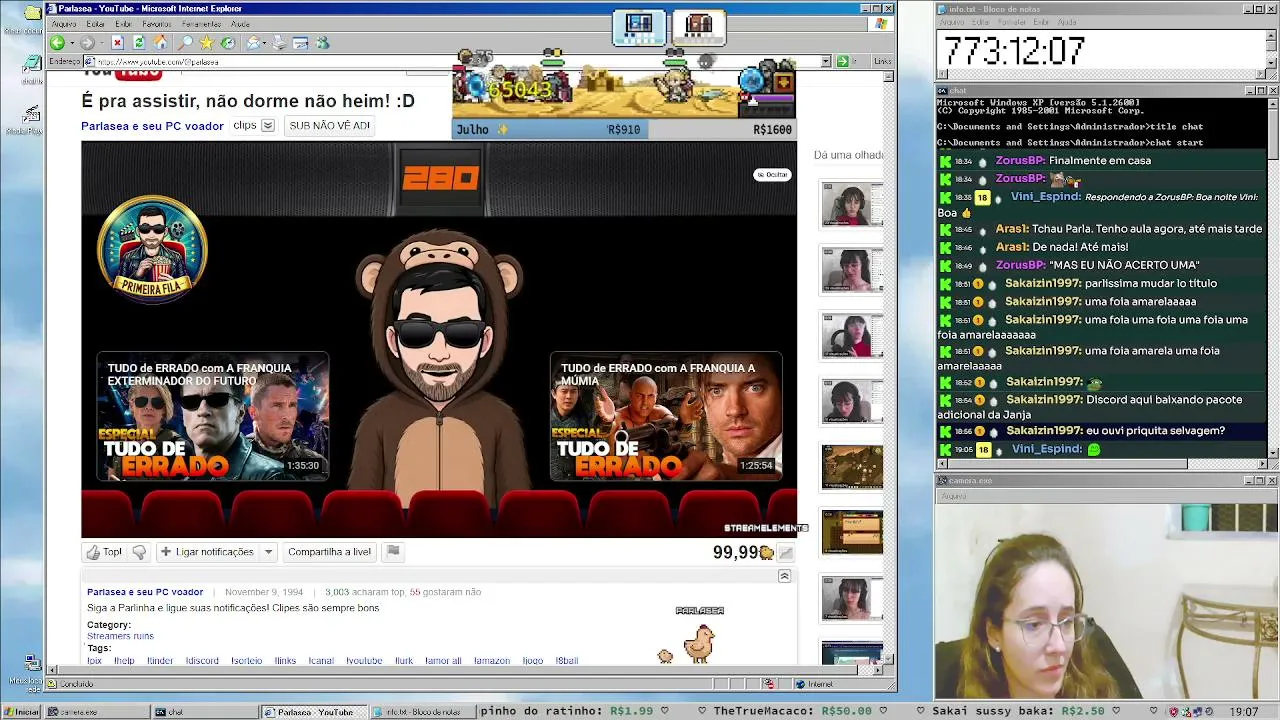Screen dimensions: 1280x720
Task: Click the SUB NÃO VÊ AD! button
Action: pyautogui.click(x=329, y=126)
